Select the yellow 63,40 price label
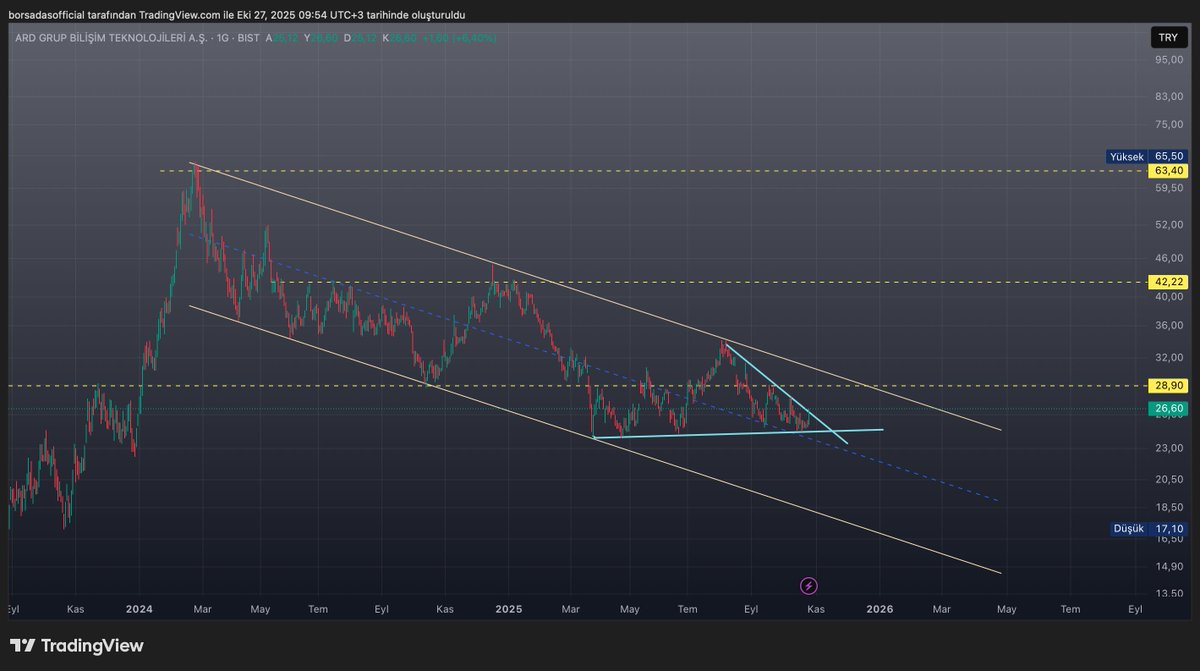 pyautogui.click(x=1168, y=171)
